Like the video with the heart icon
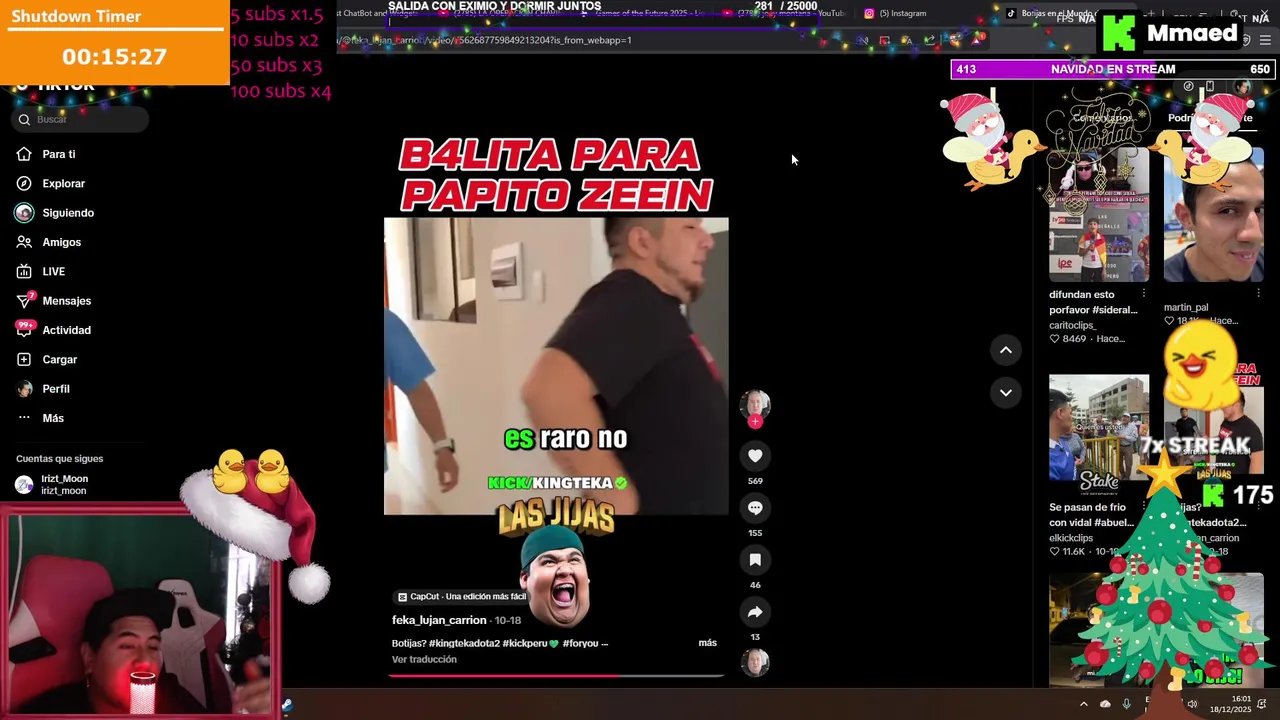Viewport: 1280px width, 720px height. (x=755, y=456)
